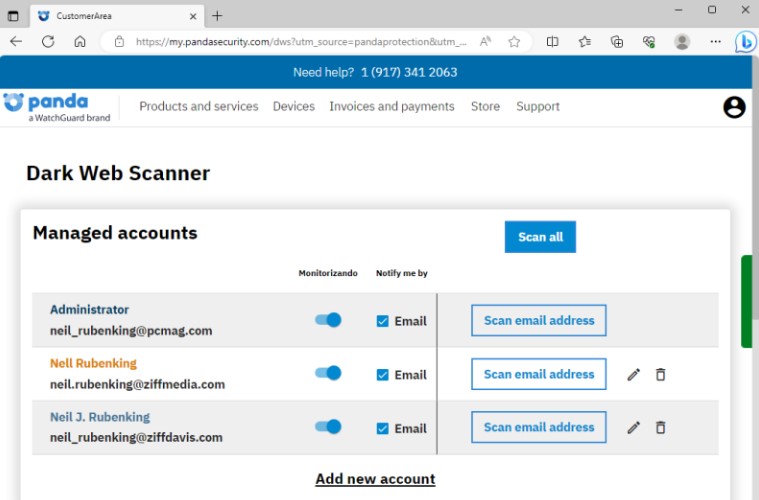Disable monitoring toggle for Nell Rubenking
The image size is (759, 500).
pyautogui.click(x=328, y=373)
